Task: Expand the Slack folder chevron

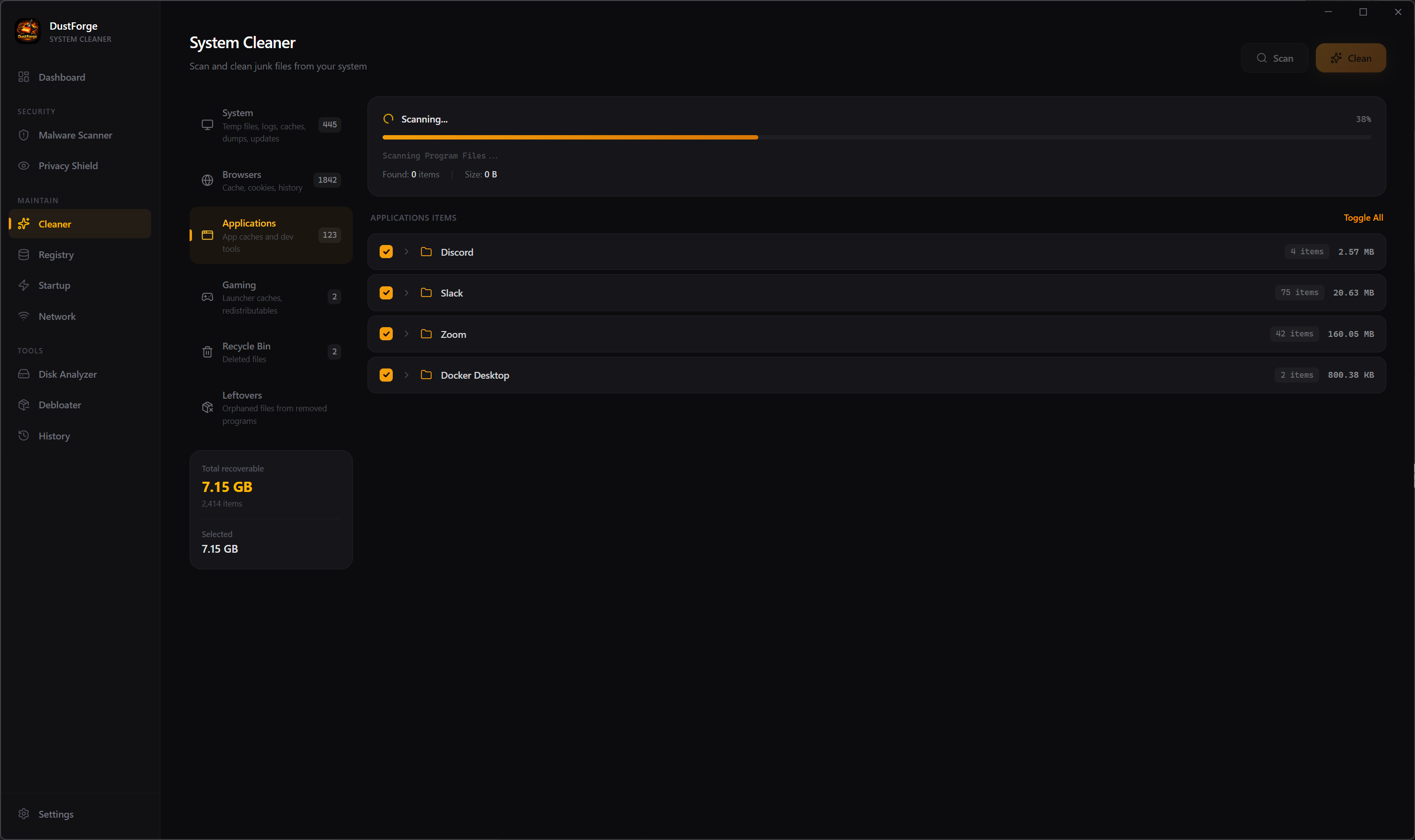Action: tap(406, 293)
